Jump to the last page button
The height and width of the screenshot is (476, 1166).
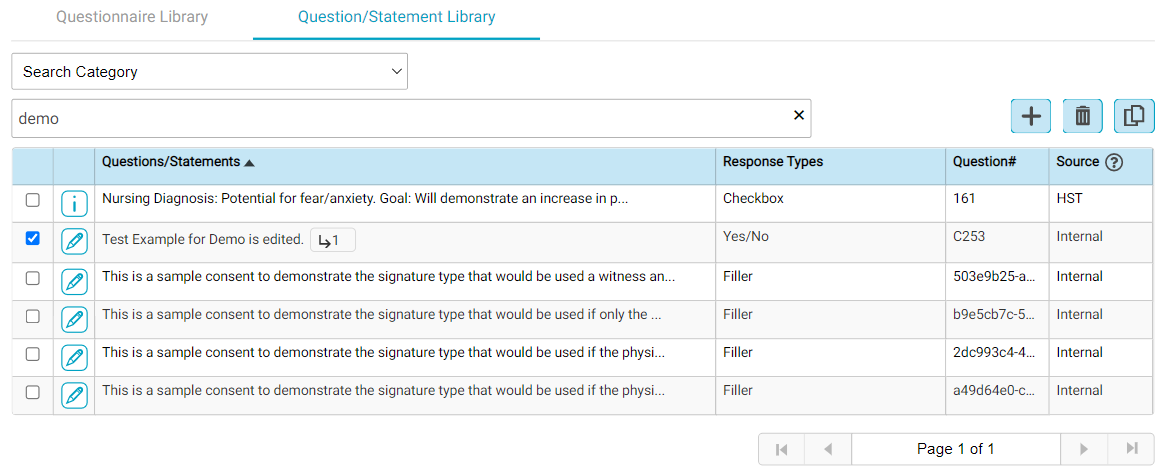click(x=1131, y=449)
